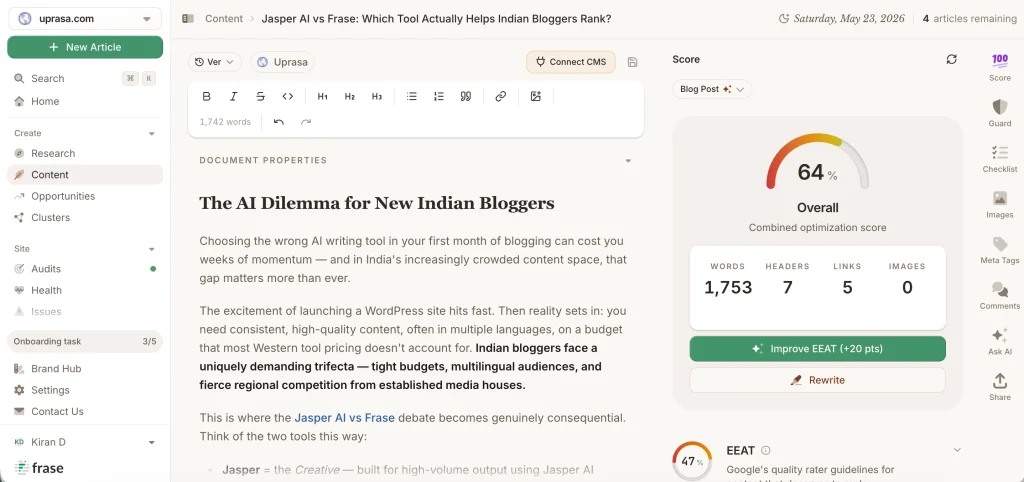The height and width of the screenshot is (482, 1024).
Task: Open the Ask AI panel
Action: (x=1000, y=342)
